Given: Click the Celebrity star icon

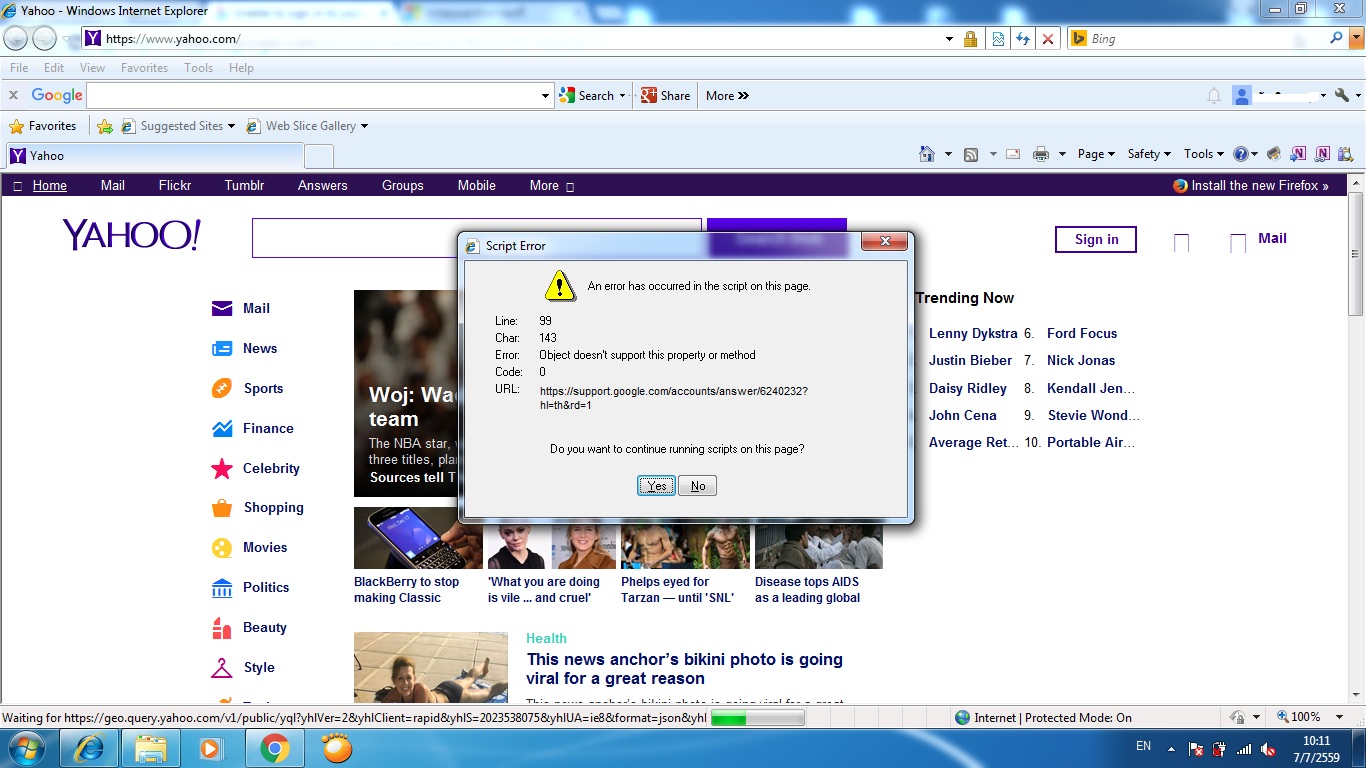Looking at the screenshot, I should 222,468.
